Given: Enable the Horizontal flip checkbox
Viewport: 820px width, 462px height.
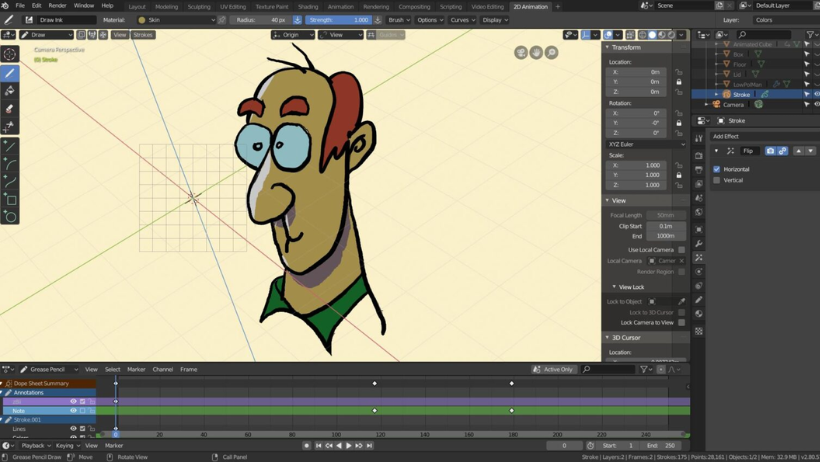Looking at the screenshot, I should coord(716,169).
